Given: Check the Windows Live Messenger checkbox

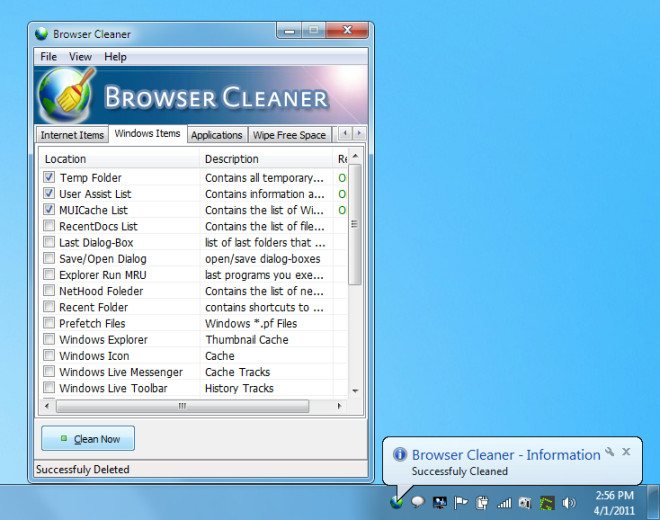Looking at the screenshot, I should [x=49, y=371].
